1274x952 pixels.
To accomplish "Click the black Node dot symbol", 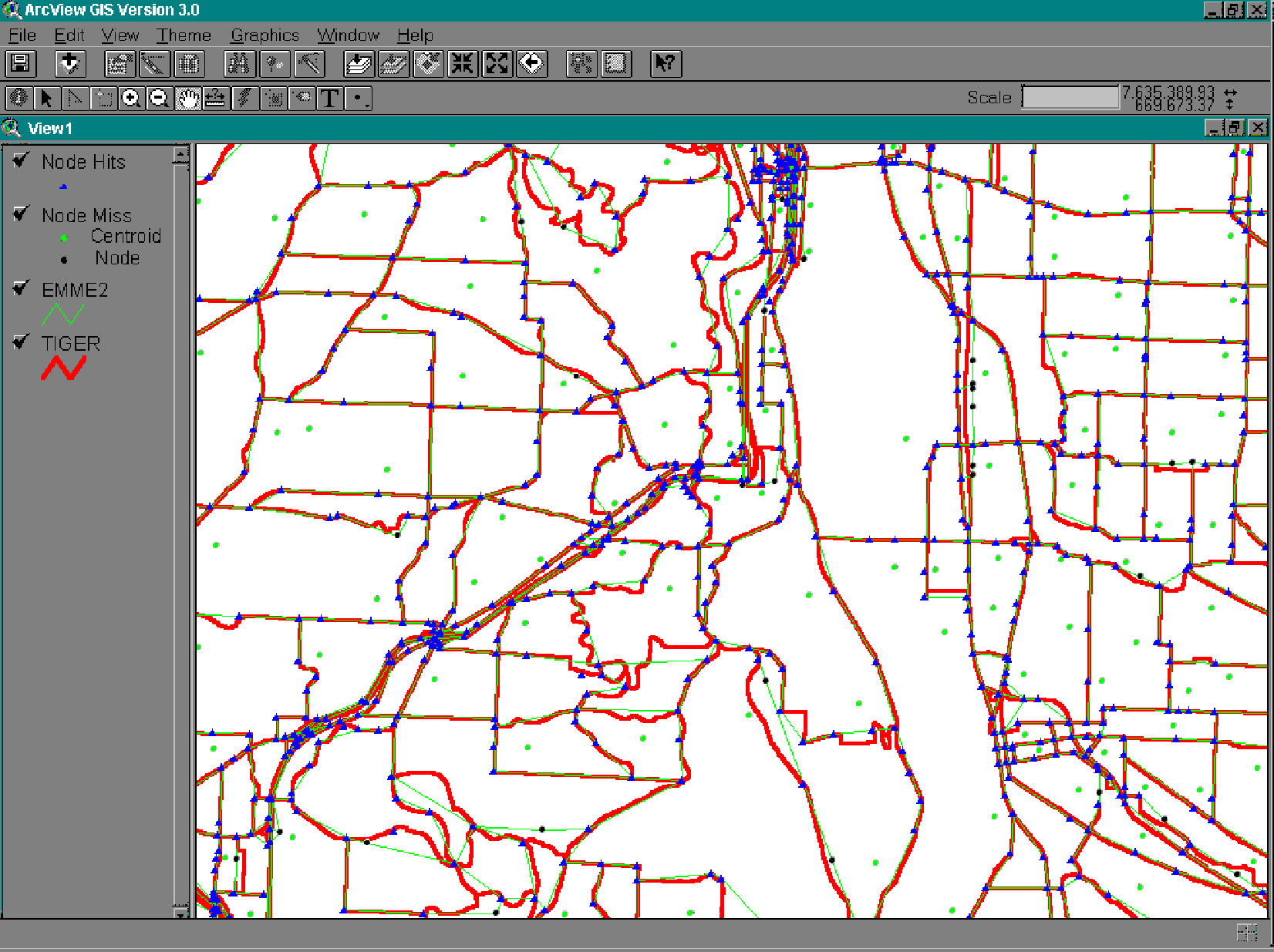I will (64, 260).
